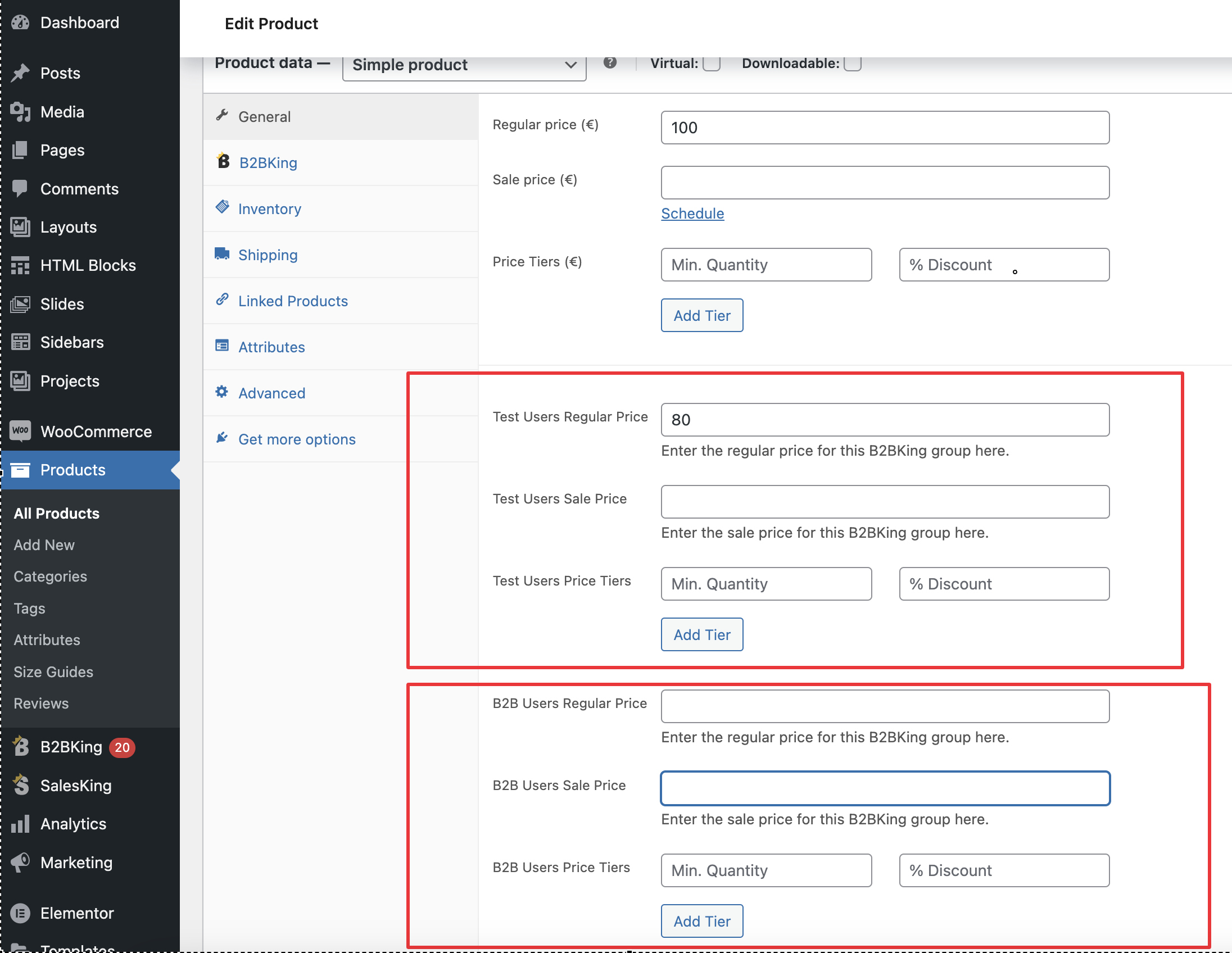Image resolution: width=1232 pixels, height=953 pixels.
Task: Click the B2BKing crown icon in sidebar
Action: (x=20, y=747)
